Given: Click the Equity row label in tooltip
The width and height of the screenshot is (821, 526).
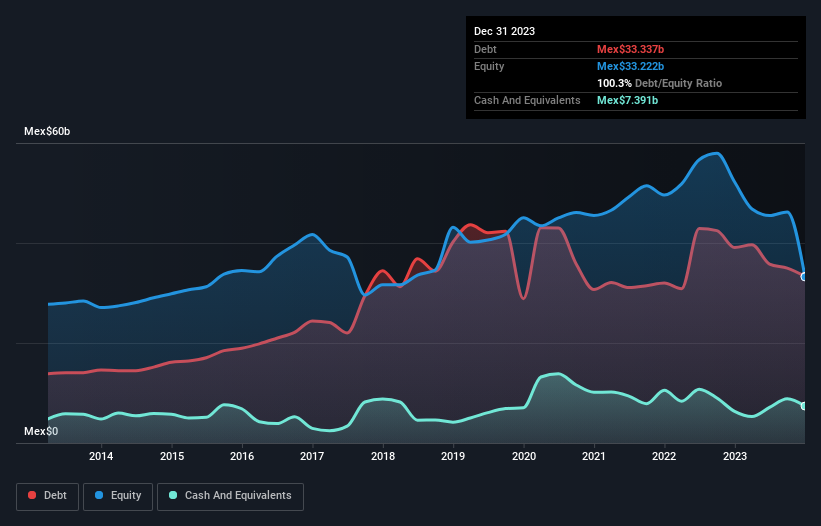Looking at the screenshot, I should [489, 66].
